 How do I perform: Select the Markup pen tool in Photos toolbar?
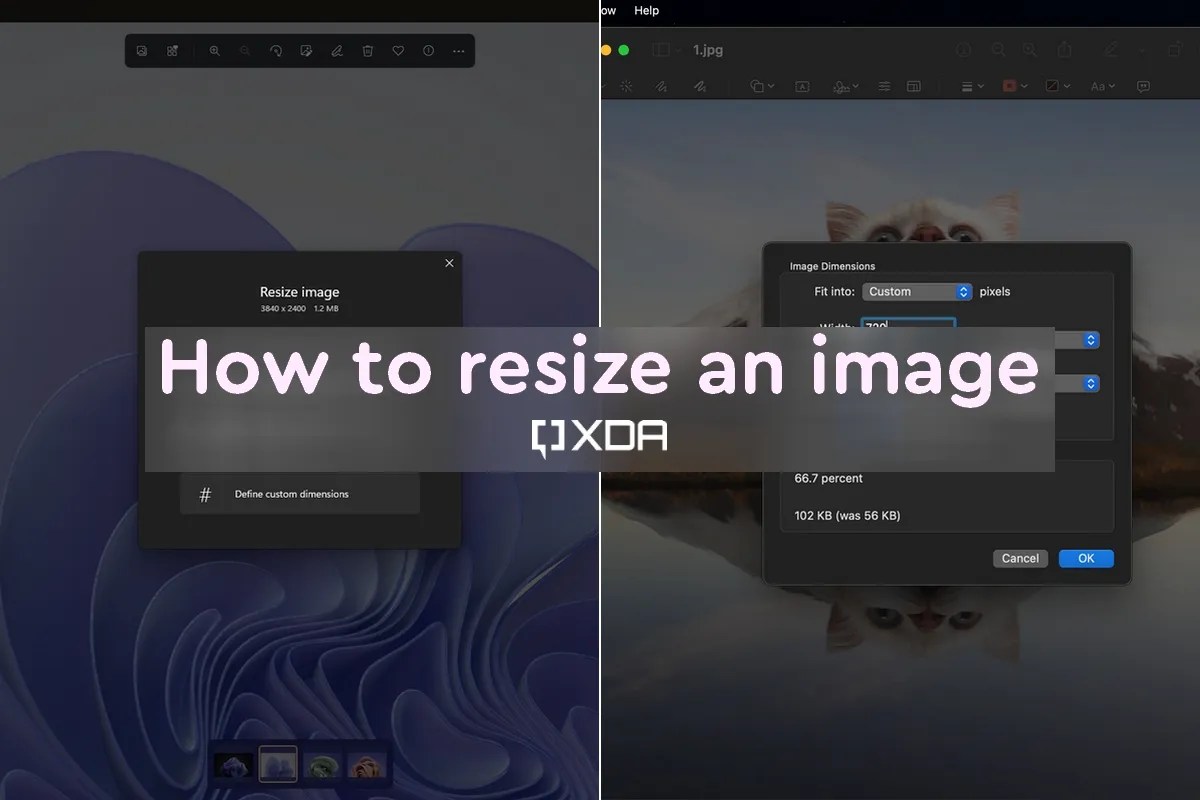pos(337,51)
